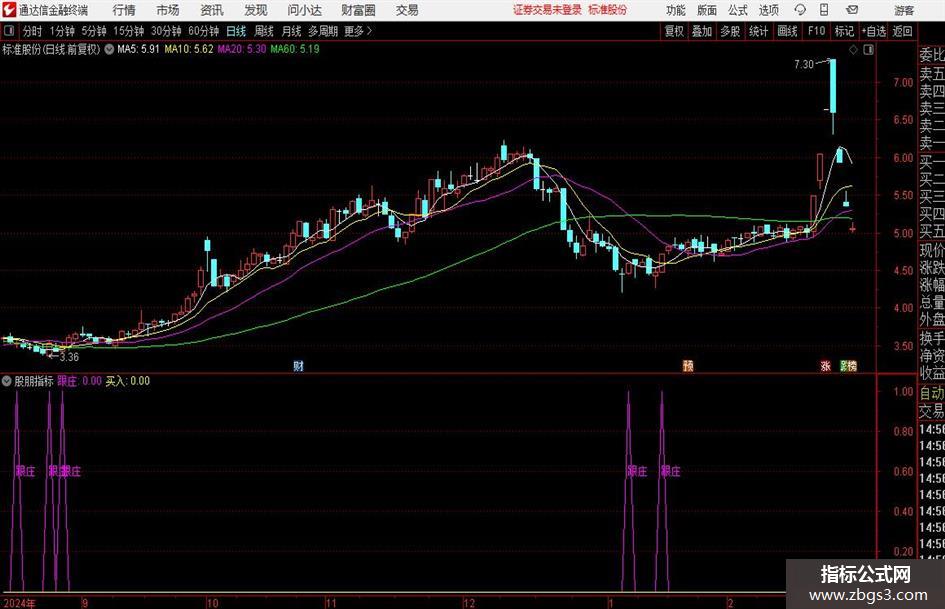Toggle the right info panel icon
This screenshot has width=945, height=609.
[868, 50]
